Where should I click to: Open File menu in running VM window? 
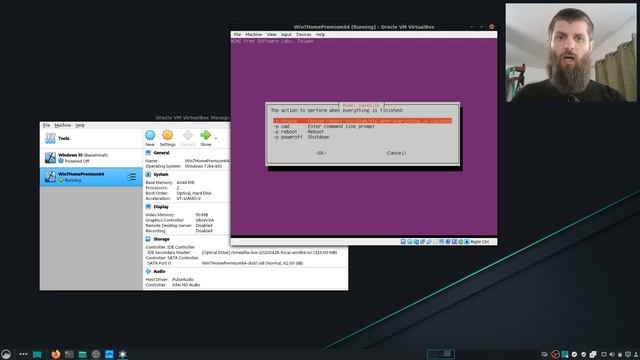[x=237, y=35]
